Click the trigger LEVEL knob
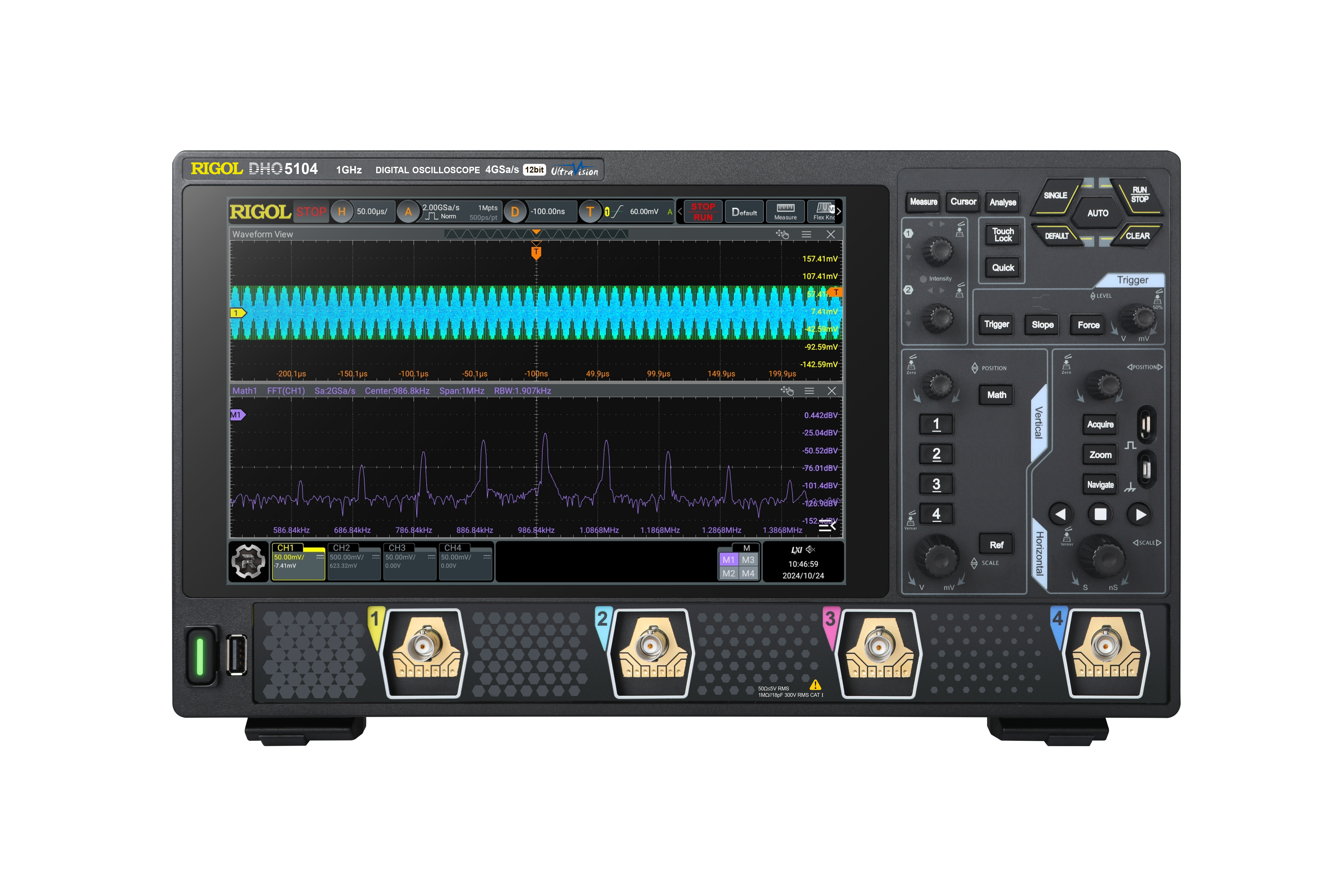Screen dimensions: 1344x896 click(1139, 318)
